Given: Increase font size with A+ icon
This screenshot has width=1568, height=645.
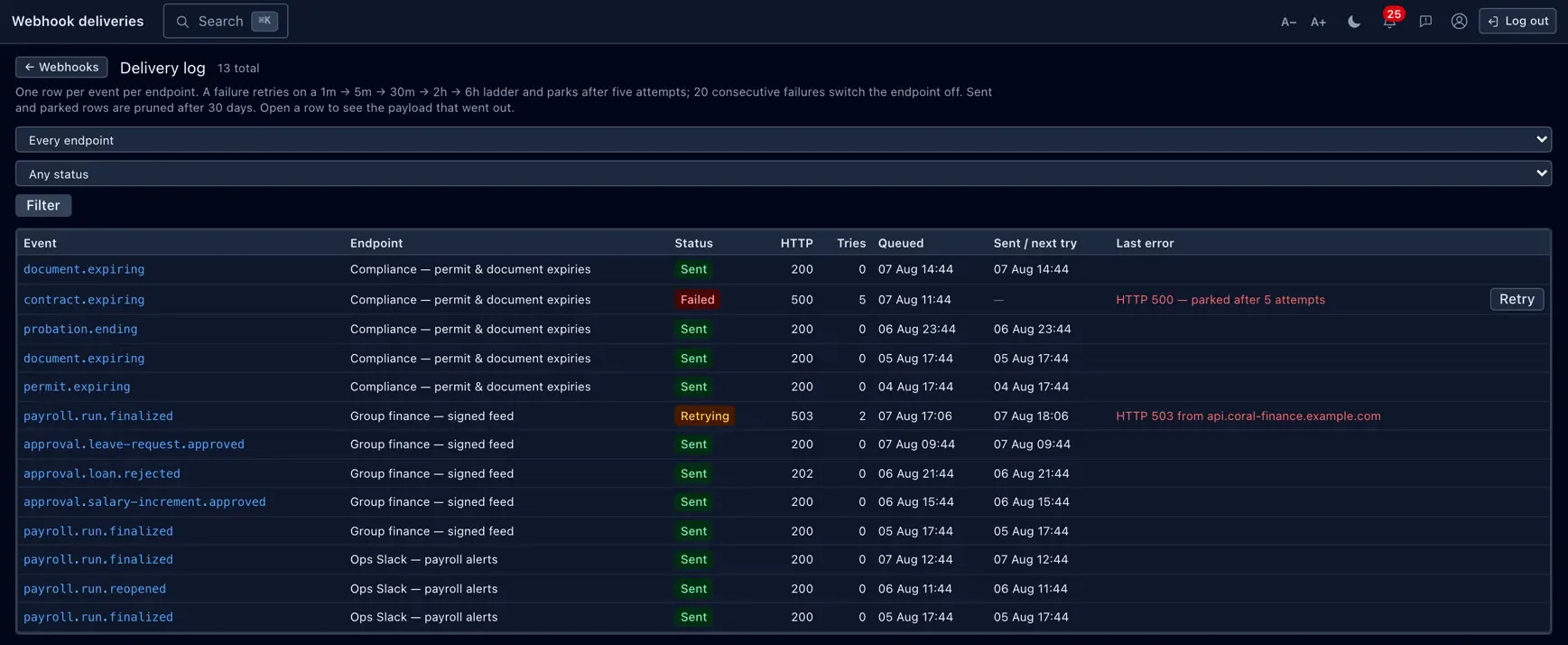Looking at the screenshot, I should [1318, 22].
